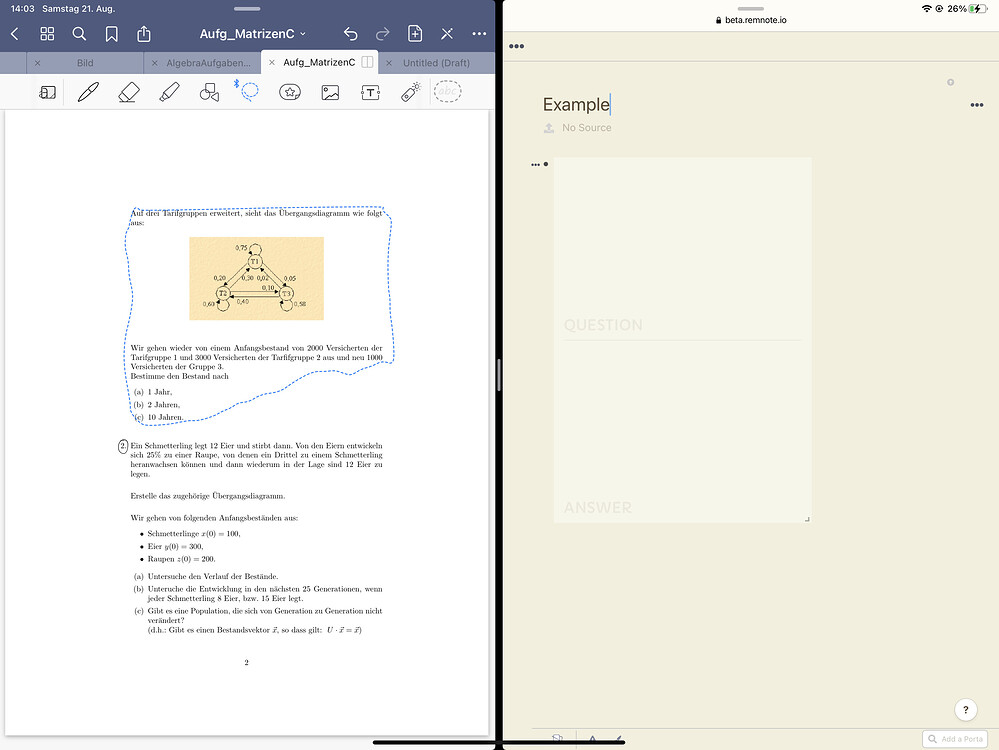Click No Source under the Example title
Screen dimensions: 999x750
tap(586, 127)
